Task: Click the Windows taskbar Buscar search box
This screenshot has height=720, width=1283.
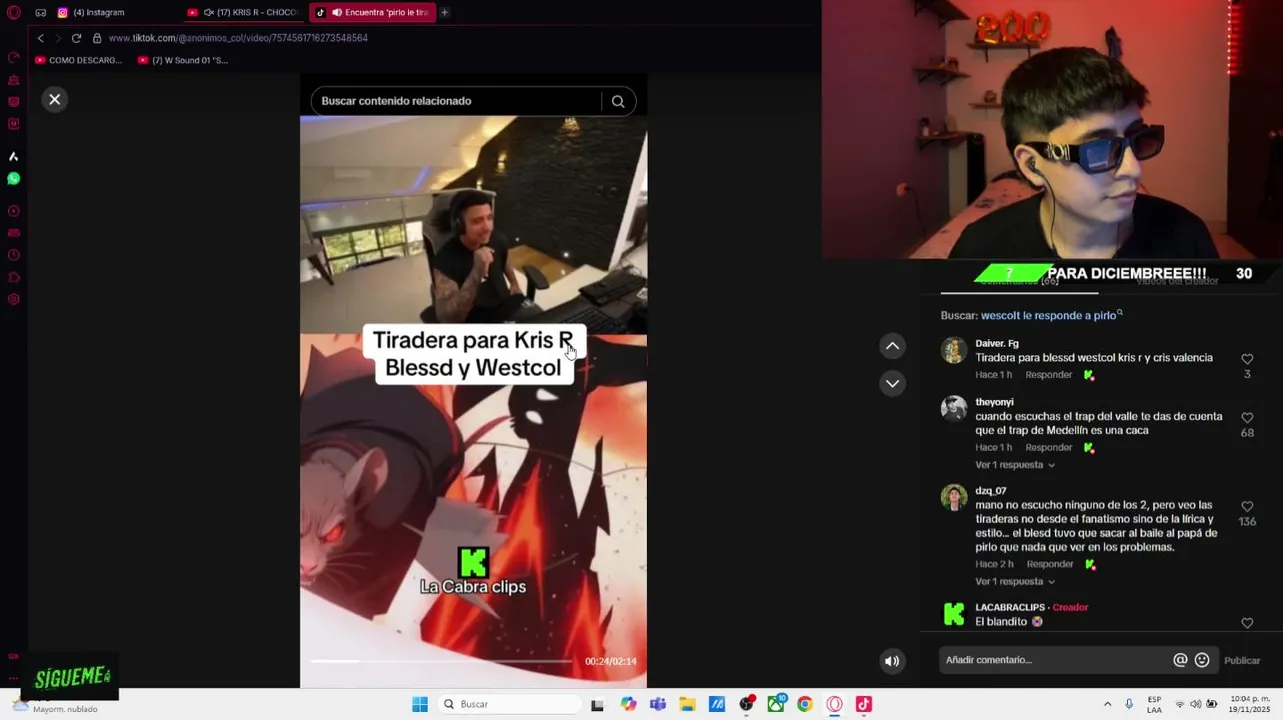Action: click(x=508, y=704)
